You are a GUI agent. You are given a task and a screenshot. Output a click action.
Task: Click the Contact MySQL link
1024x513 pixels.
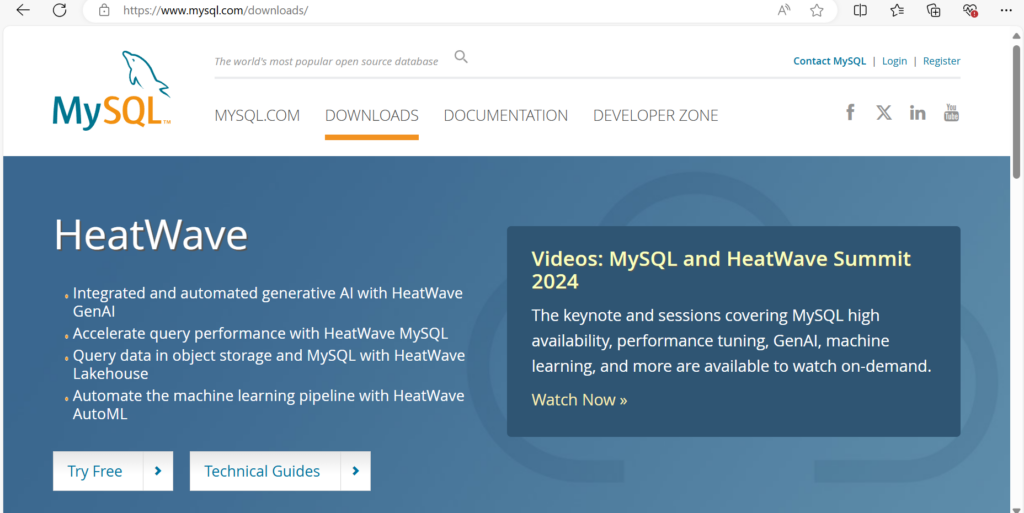[829, 61]
